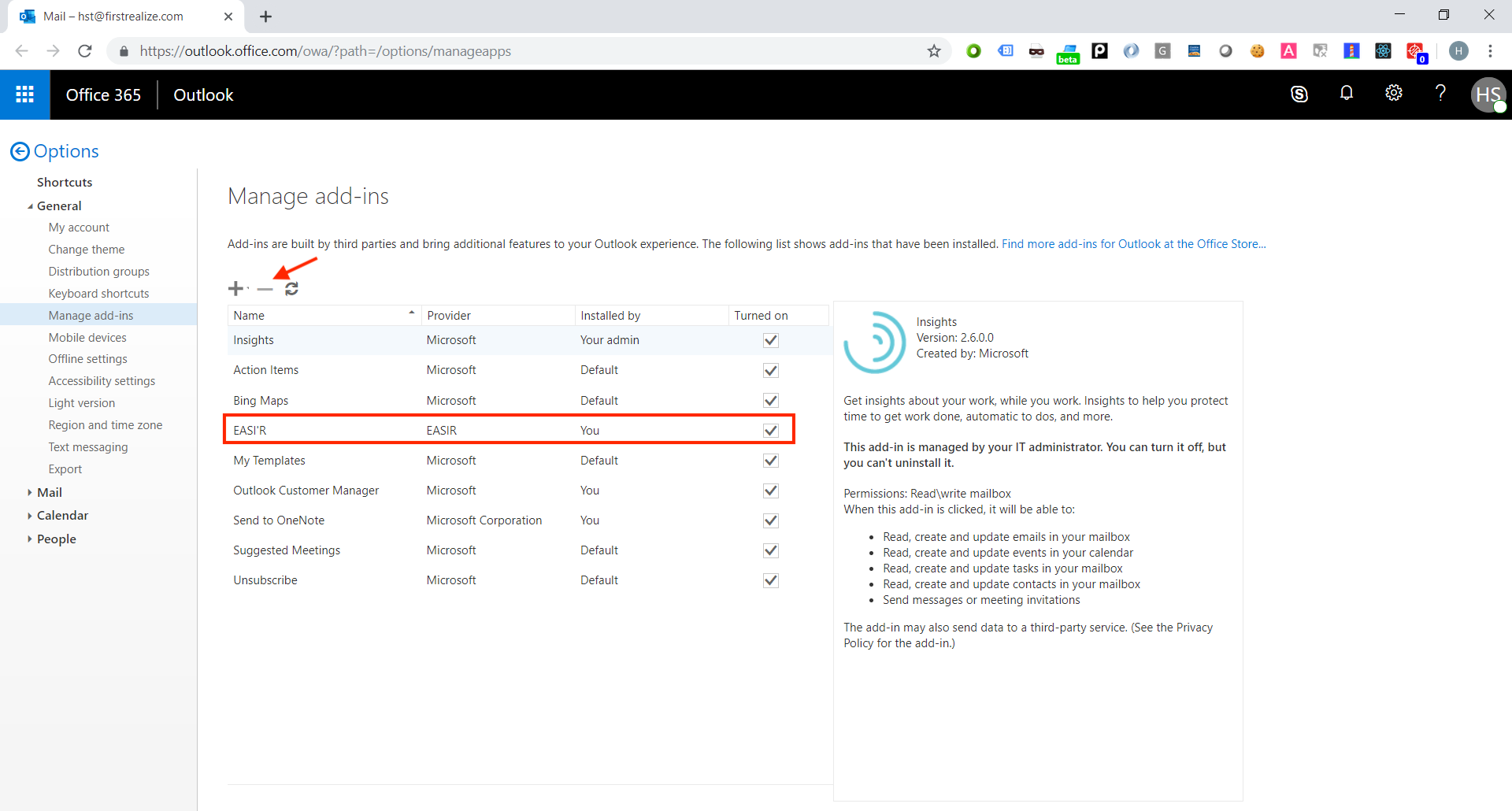Viewport: 1512px width, 811px height.
Task: Click the minus icon to uninstall add-in
Action: coord(265,289)
